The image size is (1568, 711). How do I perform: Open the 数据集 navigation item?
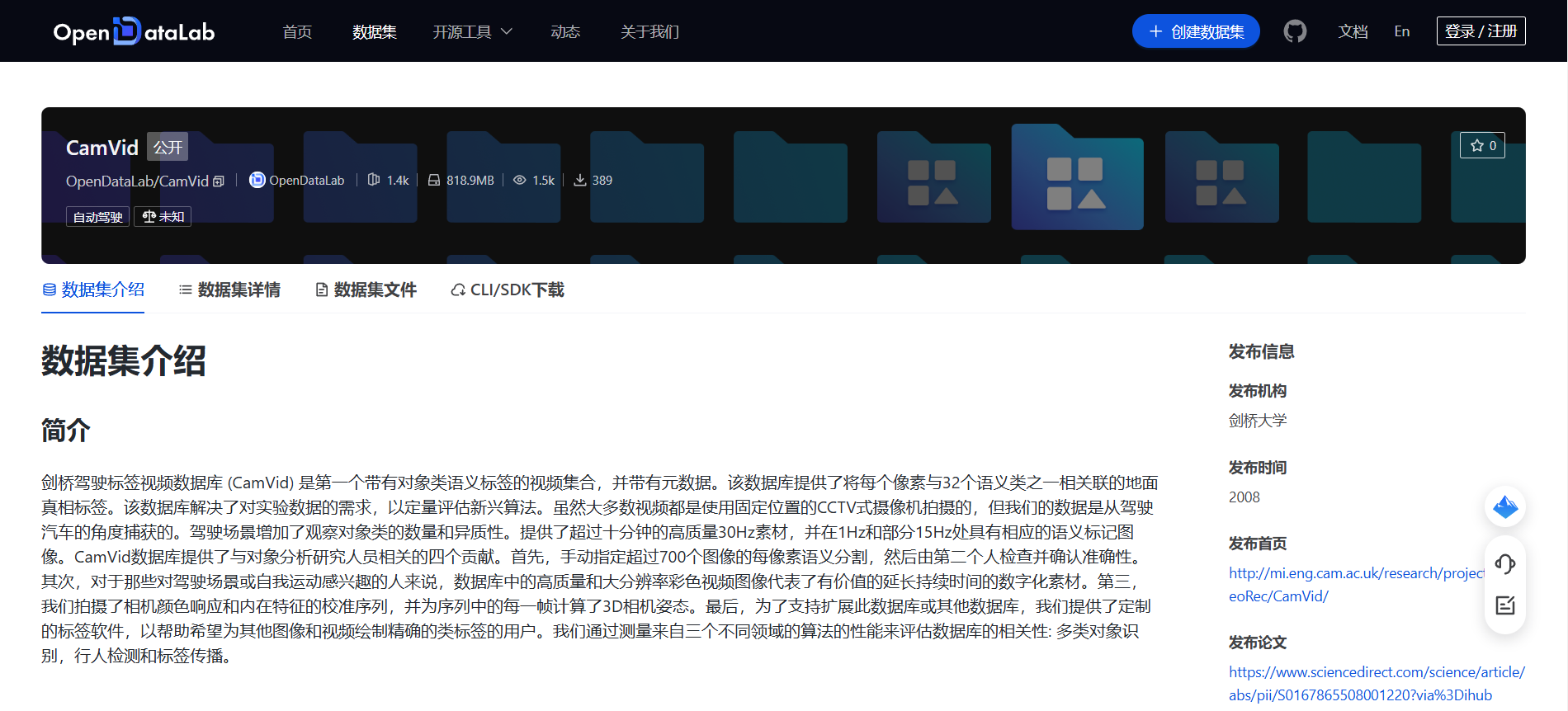click(x=375, y=31)
